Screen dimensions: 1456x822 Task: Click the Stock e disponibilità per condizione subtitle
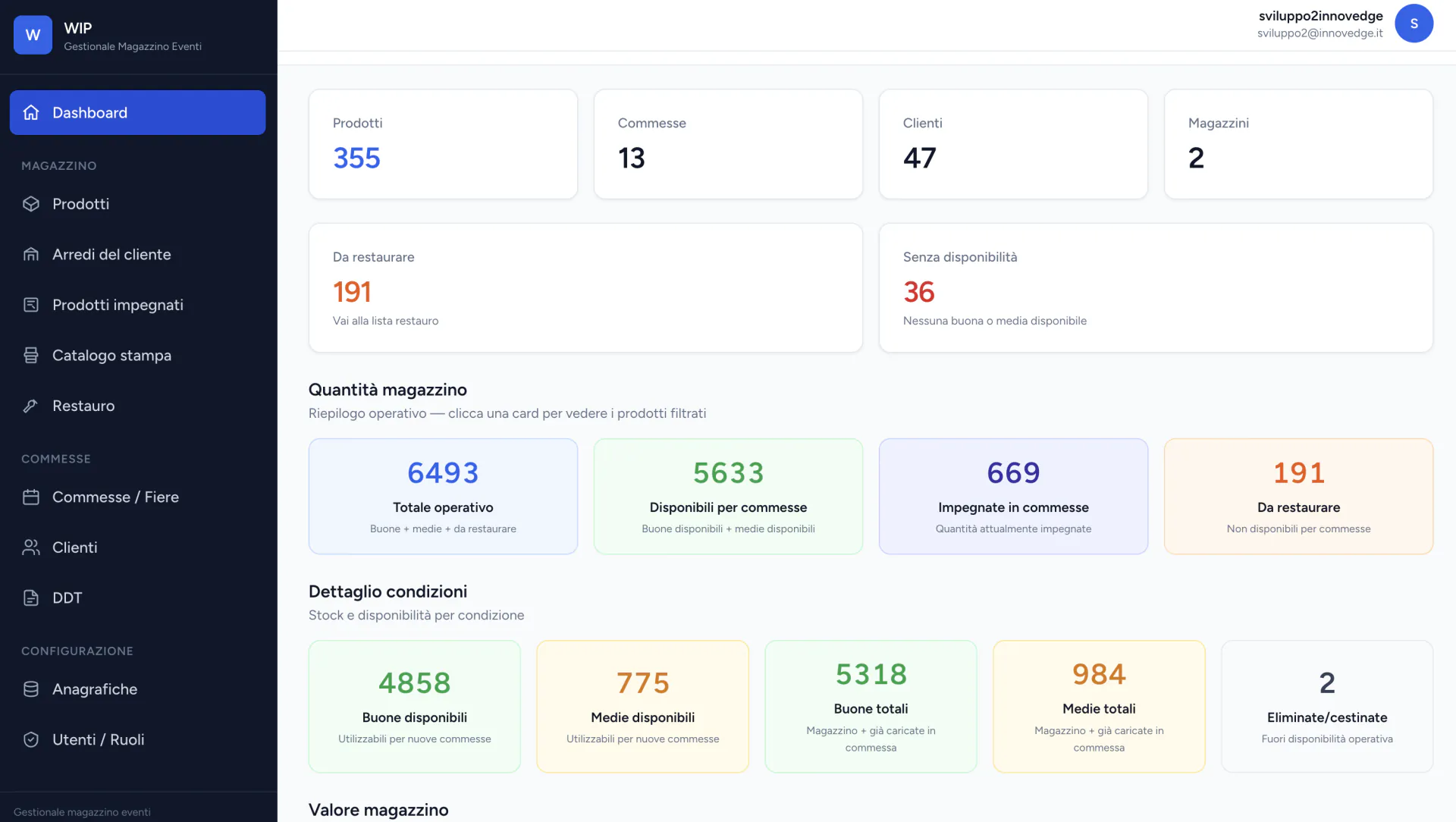416,615
